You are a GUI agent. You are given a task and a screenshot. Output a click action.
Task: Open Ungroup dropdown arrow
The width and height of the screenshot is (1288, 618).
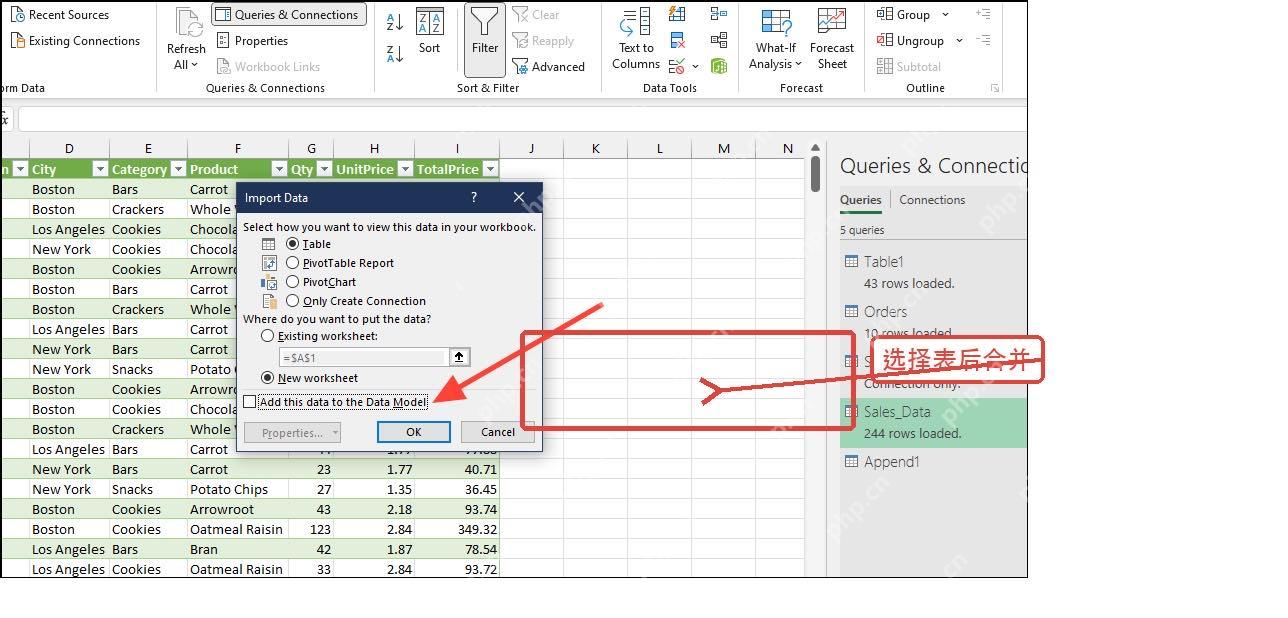click(959, 41)
